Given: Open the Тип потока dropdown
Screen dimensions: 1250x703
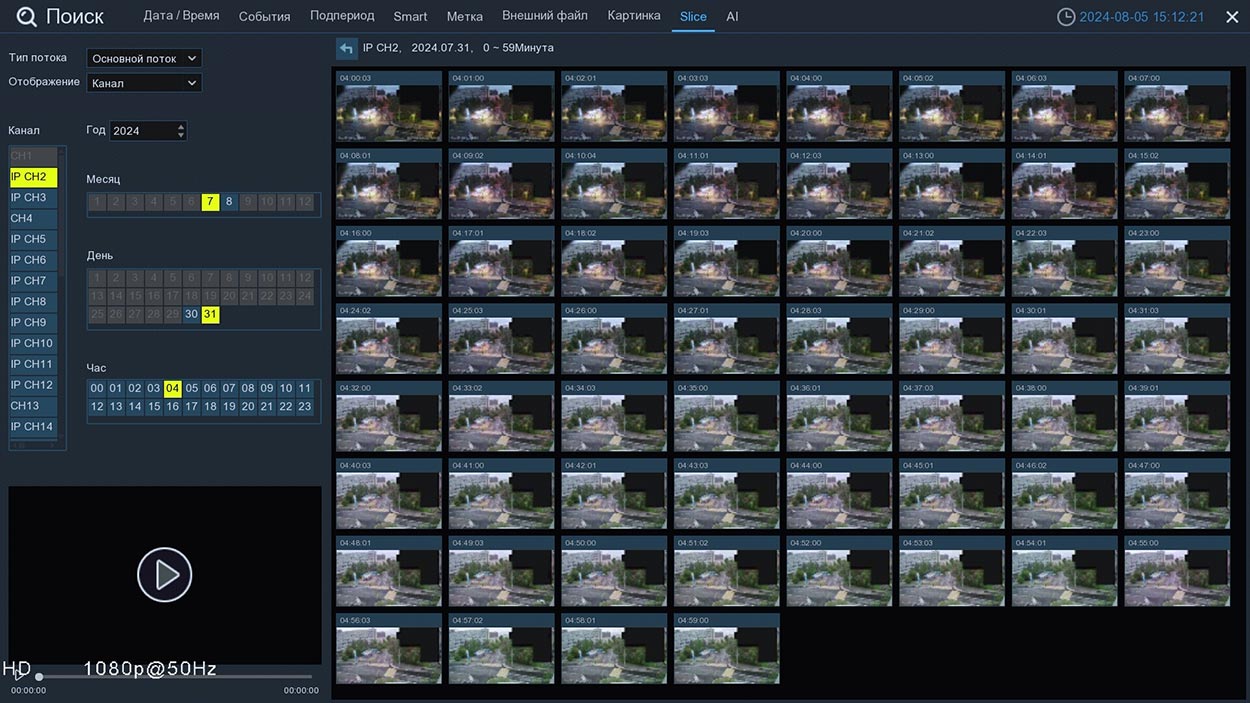Looking at the screenshot, I should (144, 59).
